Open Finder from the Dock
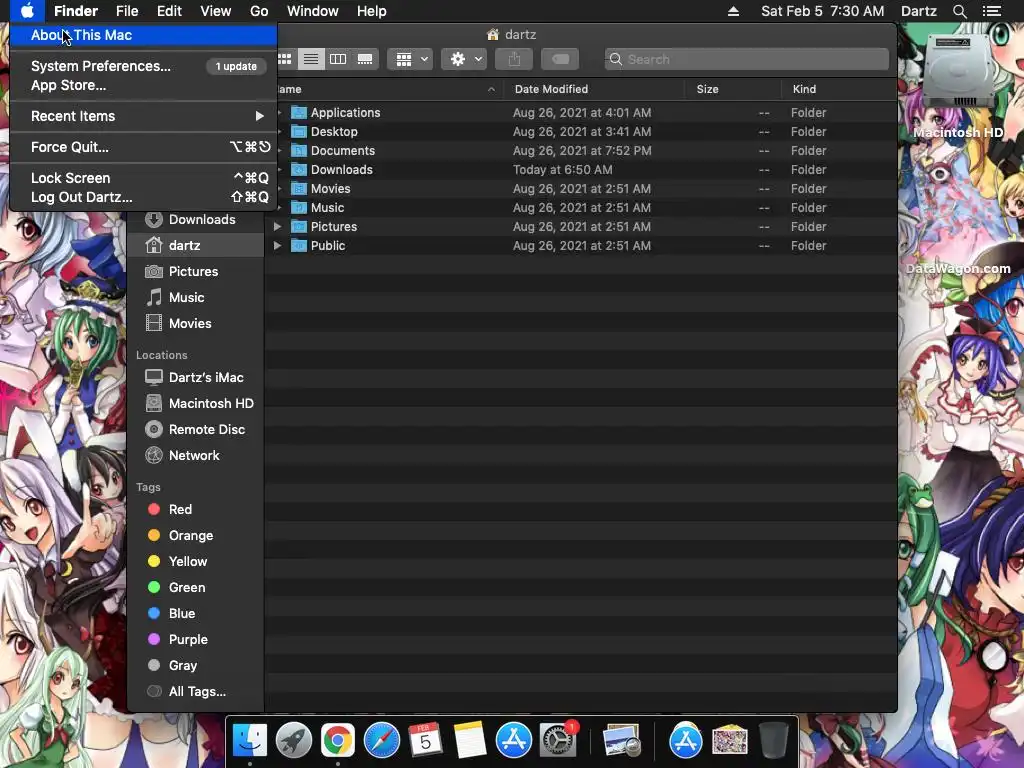 click(x=249, y=741)
